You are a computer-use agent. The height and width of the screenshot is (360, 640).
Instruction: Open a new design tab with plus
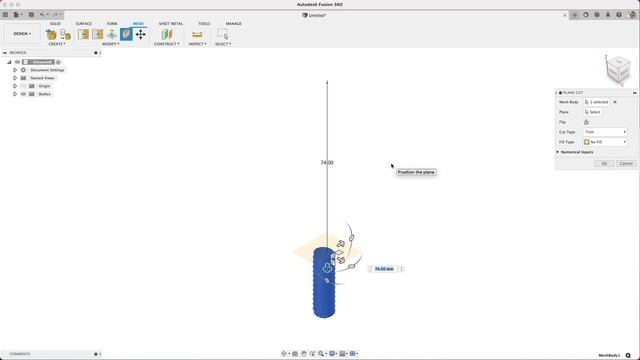point(575,15)
